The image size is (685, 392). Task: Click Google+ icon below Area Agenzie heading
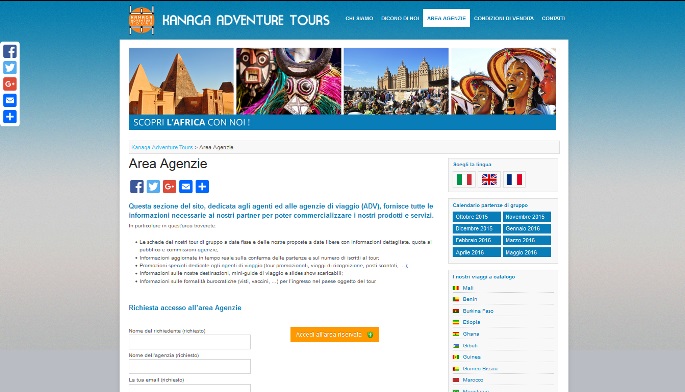click(170, 186)
